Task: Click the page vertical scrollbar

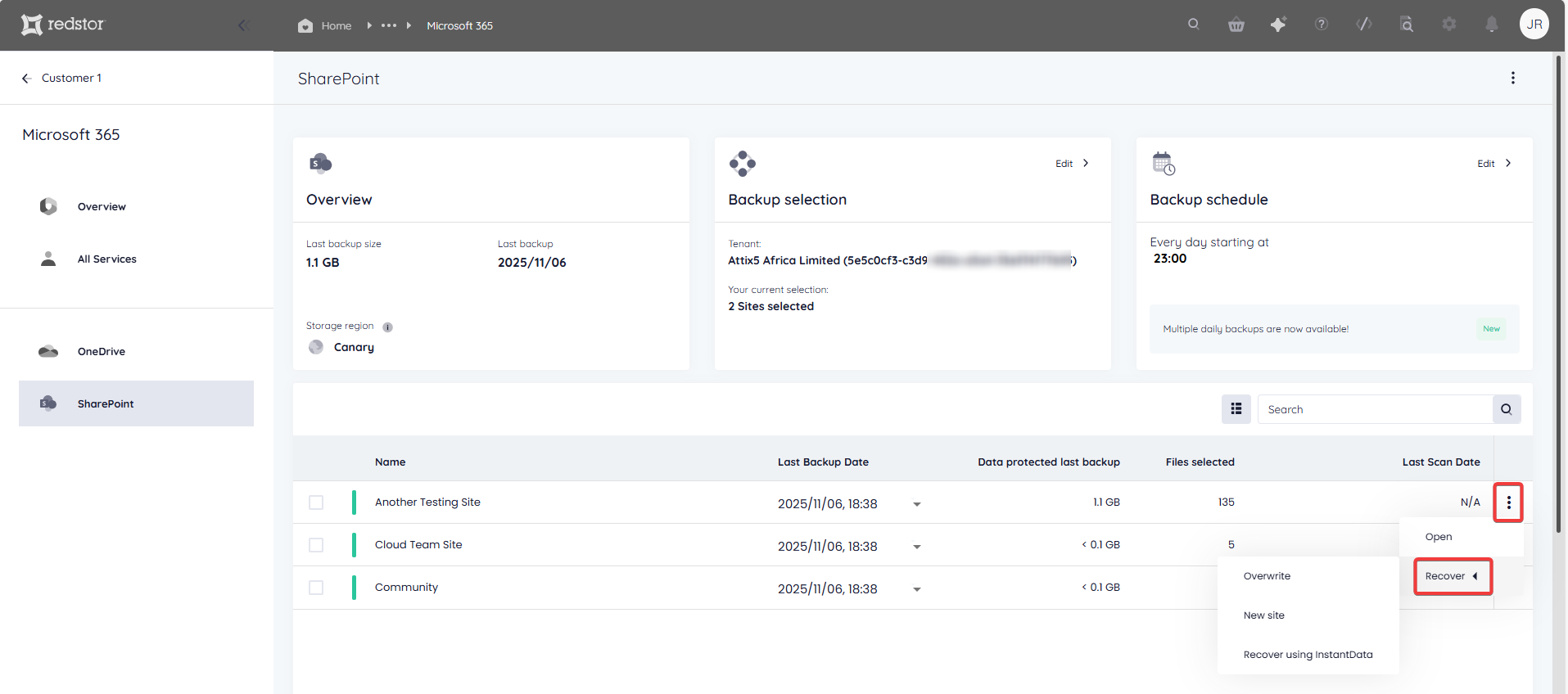Action: click(1559, 295)
